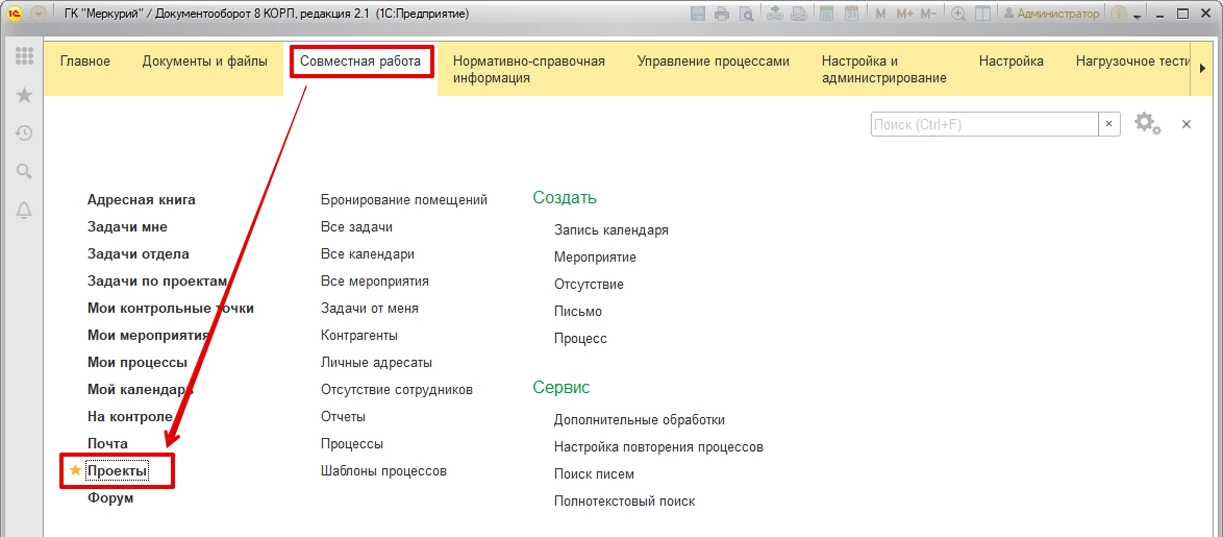Click into the Поиск (Ctrl+F) field
This screenshot has height=537, width=1223.
pyautogui.click(x=984, y=124)
